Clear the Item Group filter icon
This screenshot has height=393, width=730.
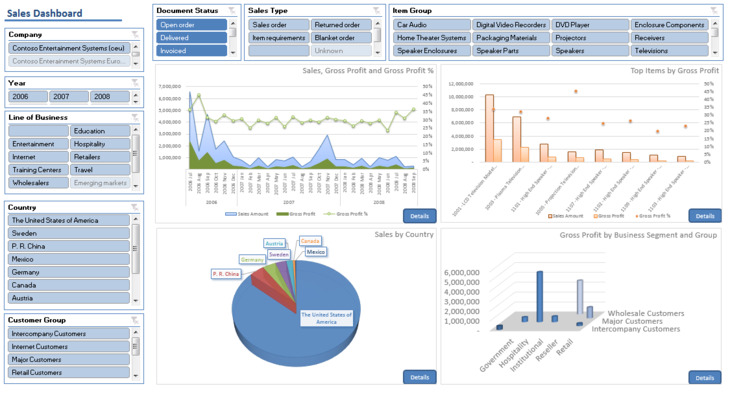point(714,10)
